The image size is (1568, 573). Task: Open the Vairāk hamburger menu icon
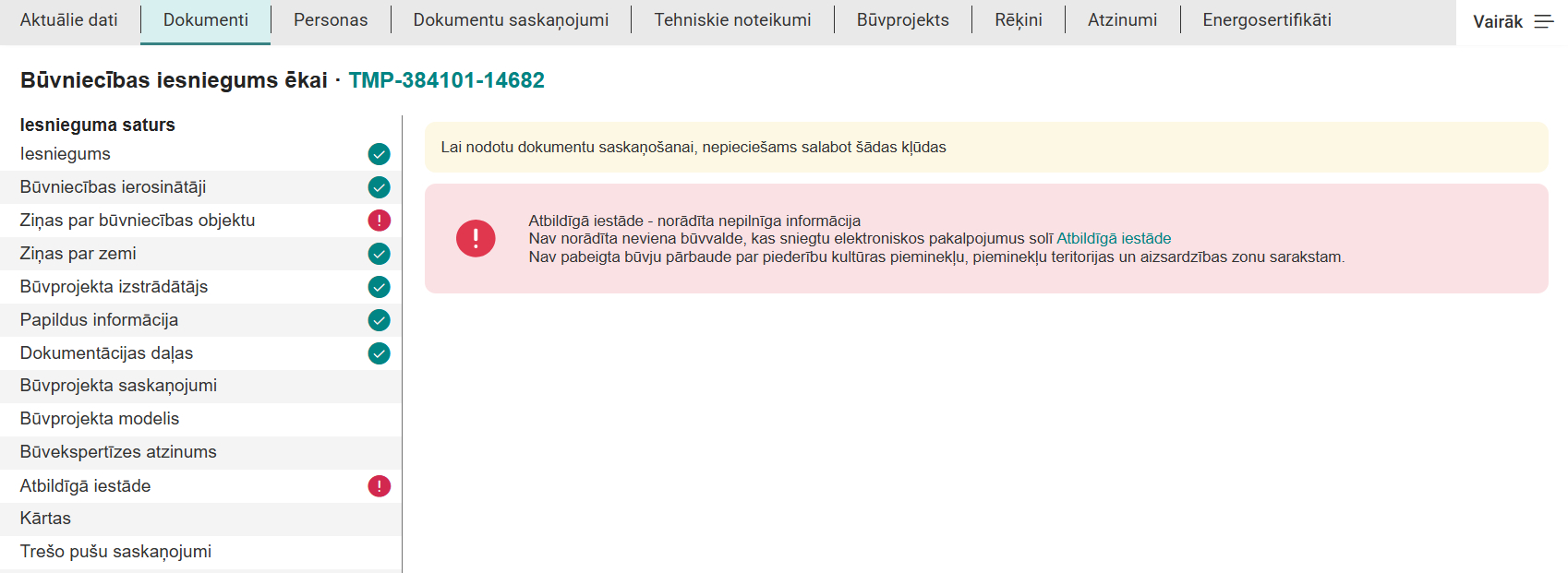click(1544, 21)
